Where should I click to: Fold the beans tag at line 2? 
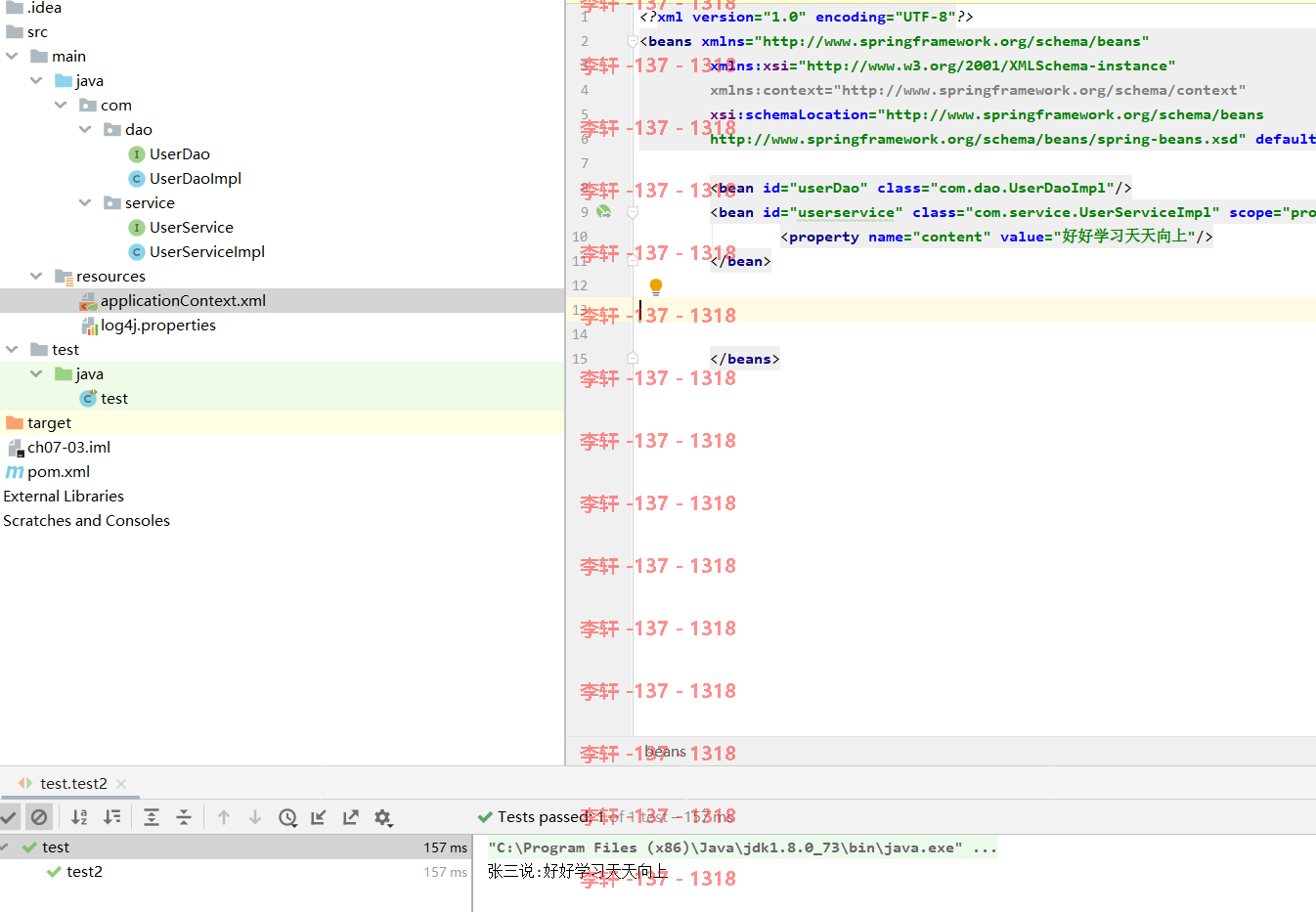pos(632,41)
